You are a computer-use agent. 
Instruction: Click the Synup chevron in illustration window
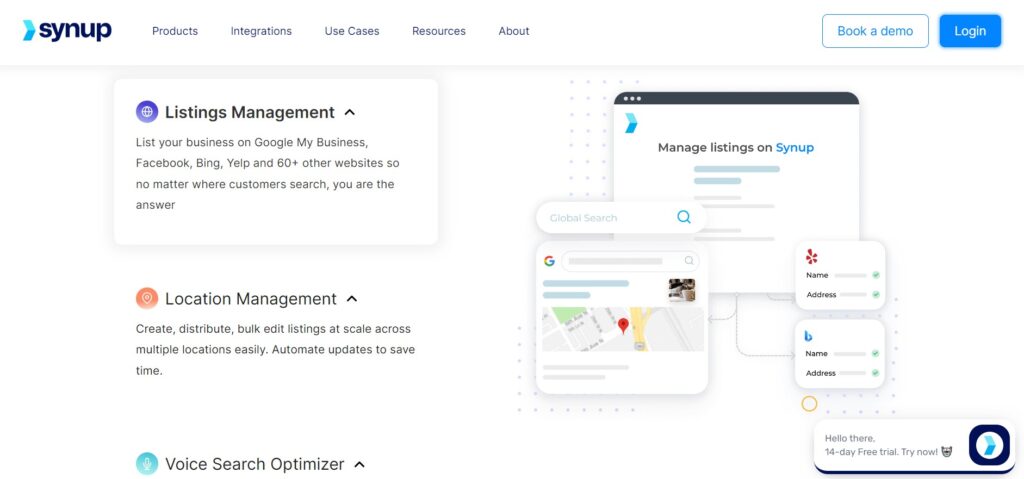631,123
